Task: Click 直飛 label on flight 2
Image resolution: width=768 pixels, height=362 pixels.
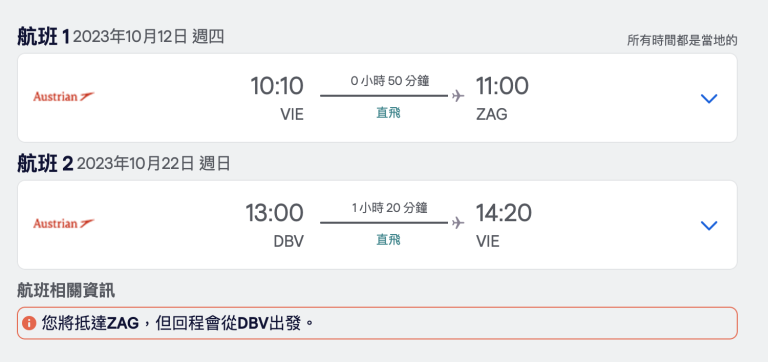Action: (x=388, y=240)
